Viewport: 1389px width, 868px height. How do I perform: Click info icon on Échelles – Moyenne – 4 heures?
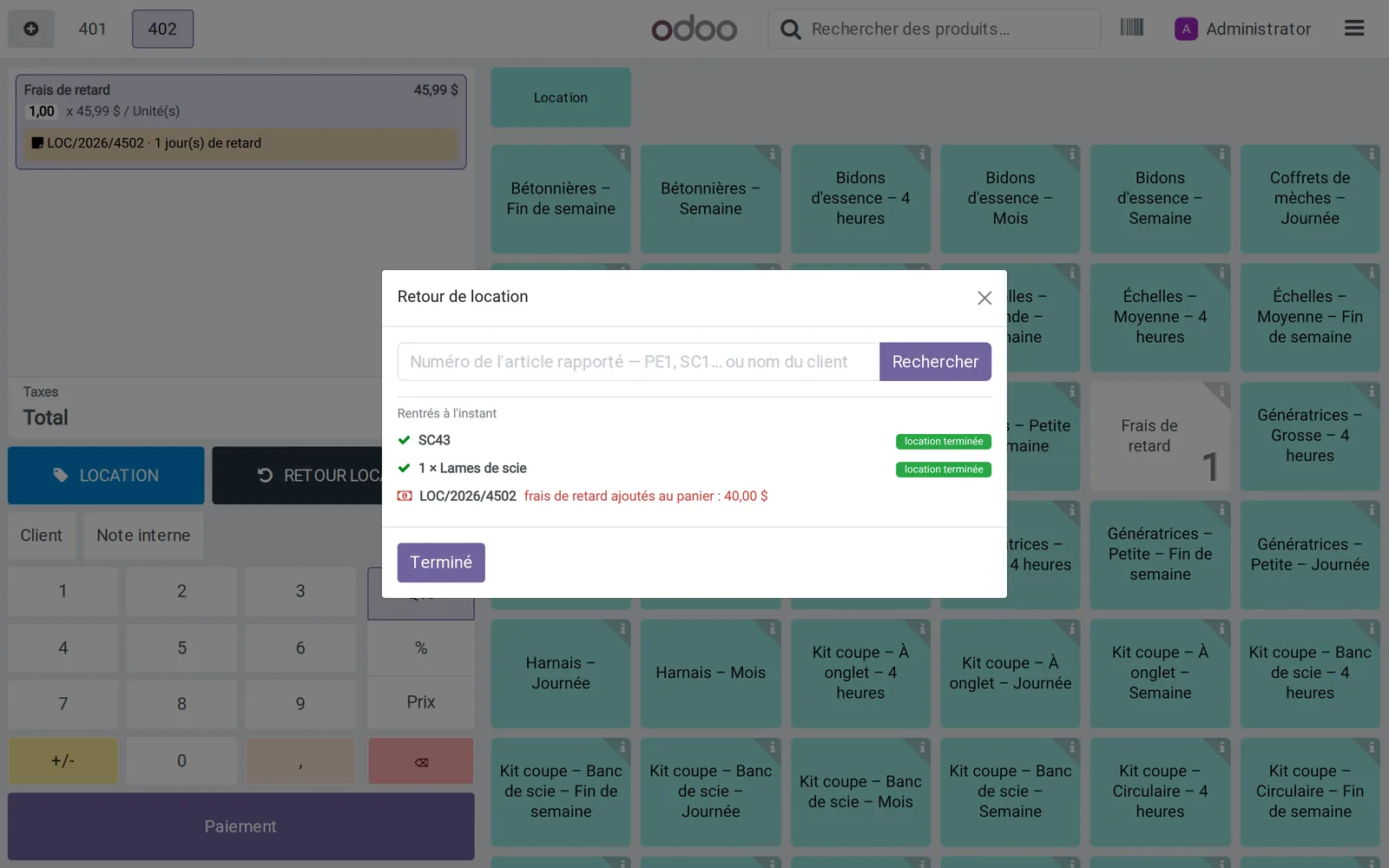[1221, 273]
